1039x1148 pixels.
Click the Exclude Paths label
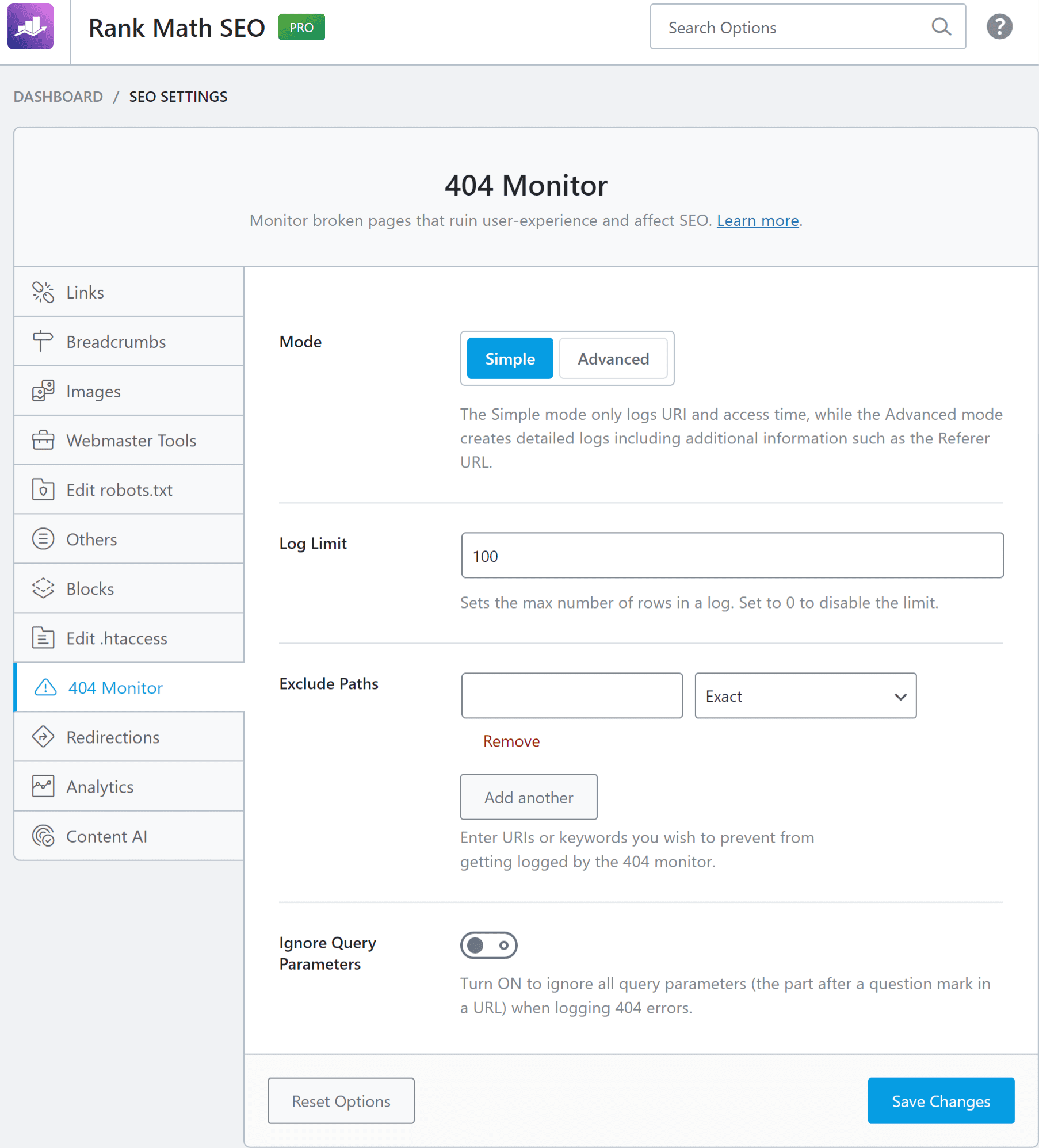329,683
